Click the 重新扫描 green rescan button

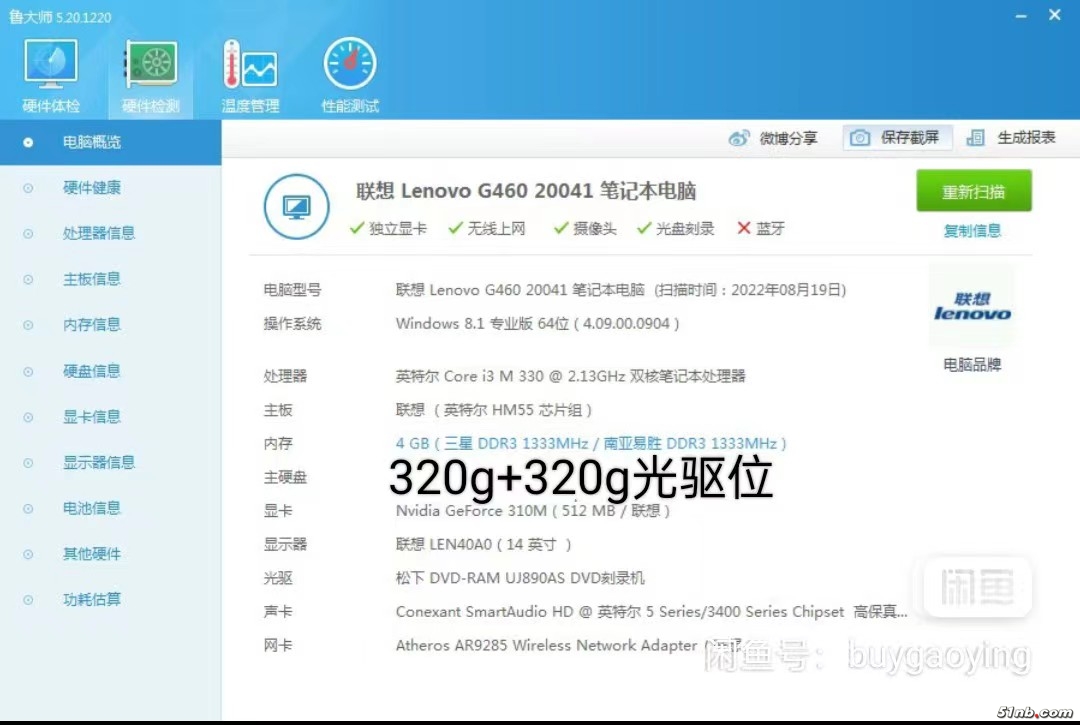[973, 191]
